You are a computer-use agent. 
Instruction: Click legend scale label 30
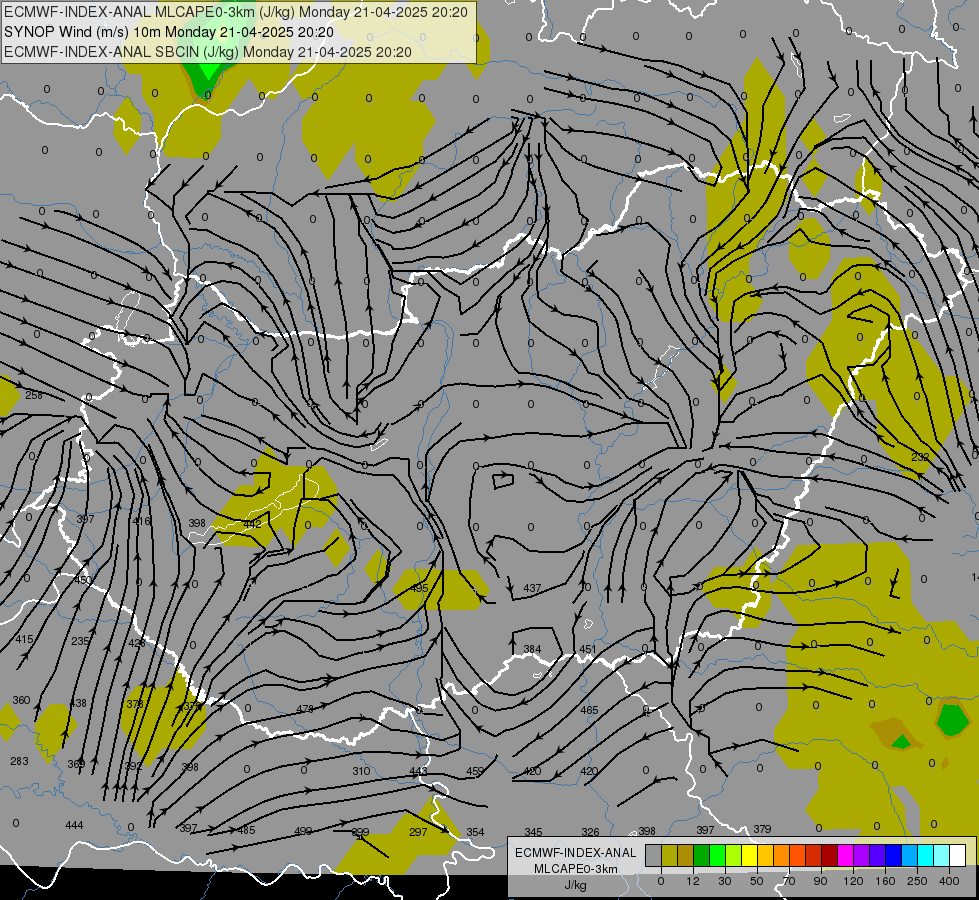coord(724,881)
